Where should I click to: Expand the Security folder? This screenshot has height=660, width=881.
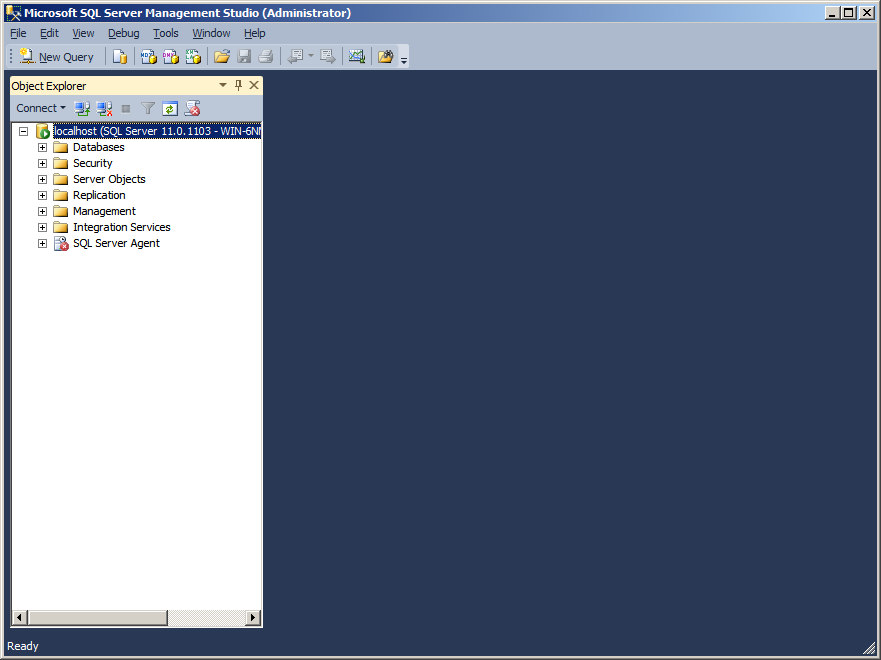pos(42,163)
